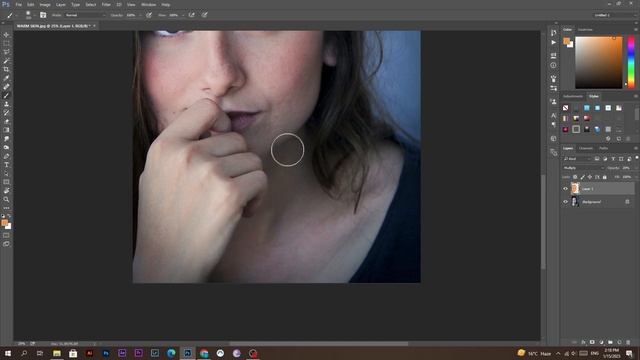Toggle Quick Mask mode
Screen dimensions: 640x360
click(6, 236)
